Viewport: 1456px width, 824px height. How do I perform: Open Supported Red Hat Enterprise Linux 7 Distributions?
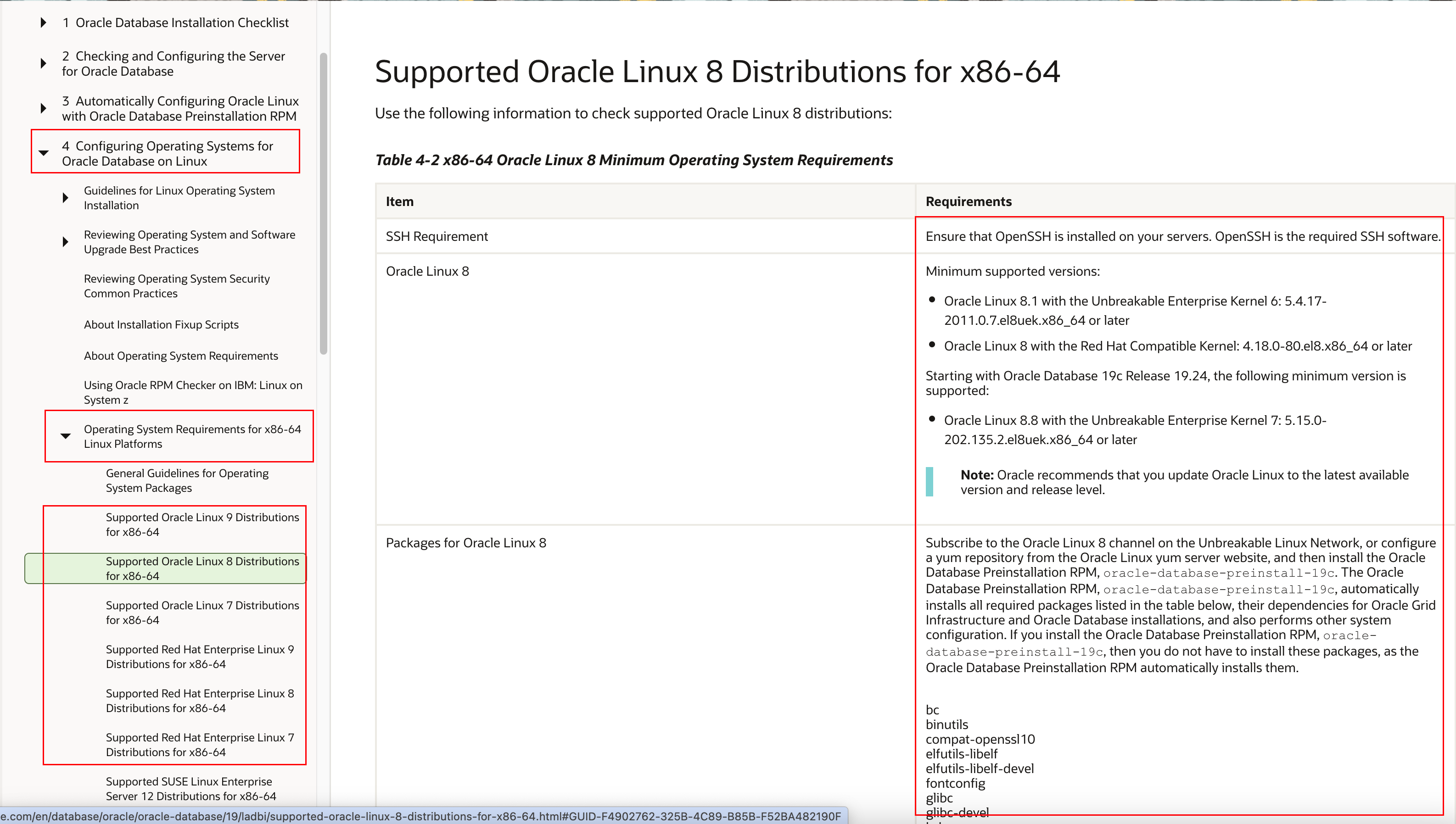[199, 745]
